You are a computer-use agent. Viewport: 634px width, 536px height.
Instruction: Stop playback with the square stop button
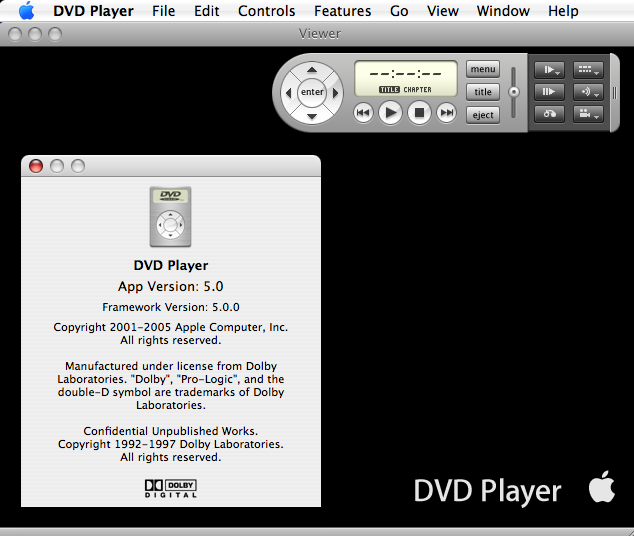(x=419, y=112)
